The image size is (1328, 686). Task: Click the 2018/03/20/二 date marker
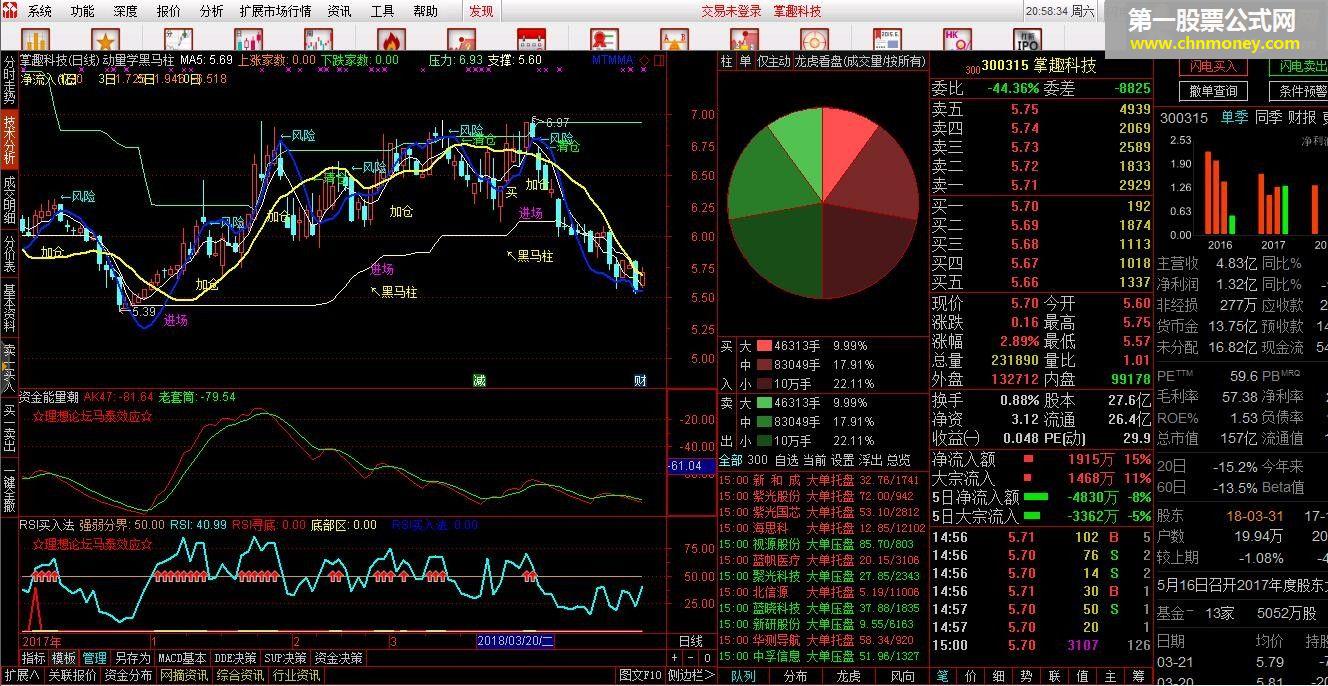click(516, 641)
